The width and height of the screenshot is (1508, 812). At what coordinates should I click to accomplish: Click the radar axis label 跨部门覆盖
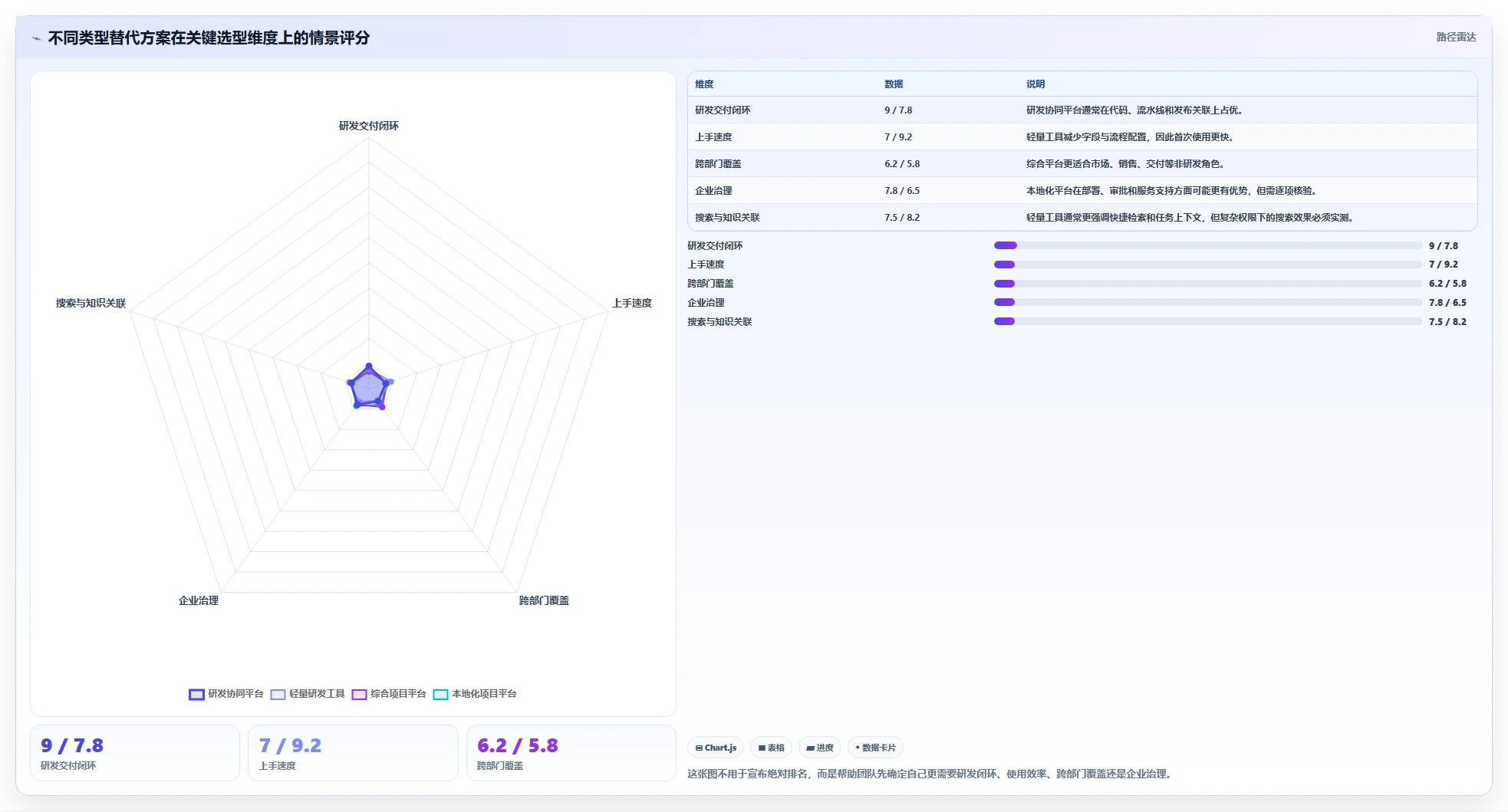coord(544,600)
